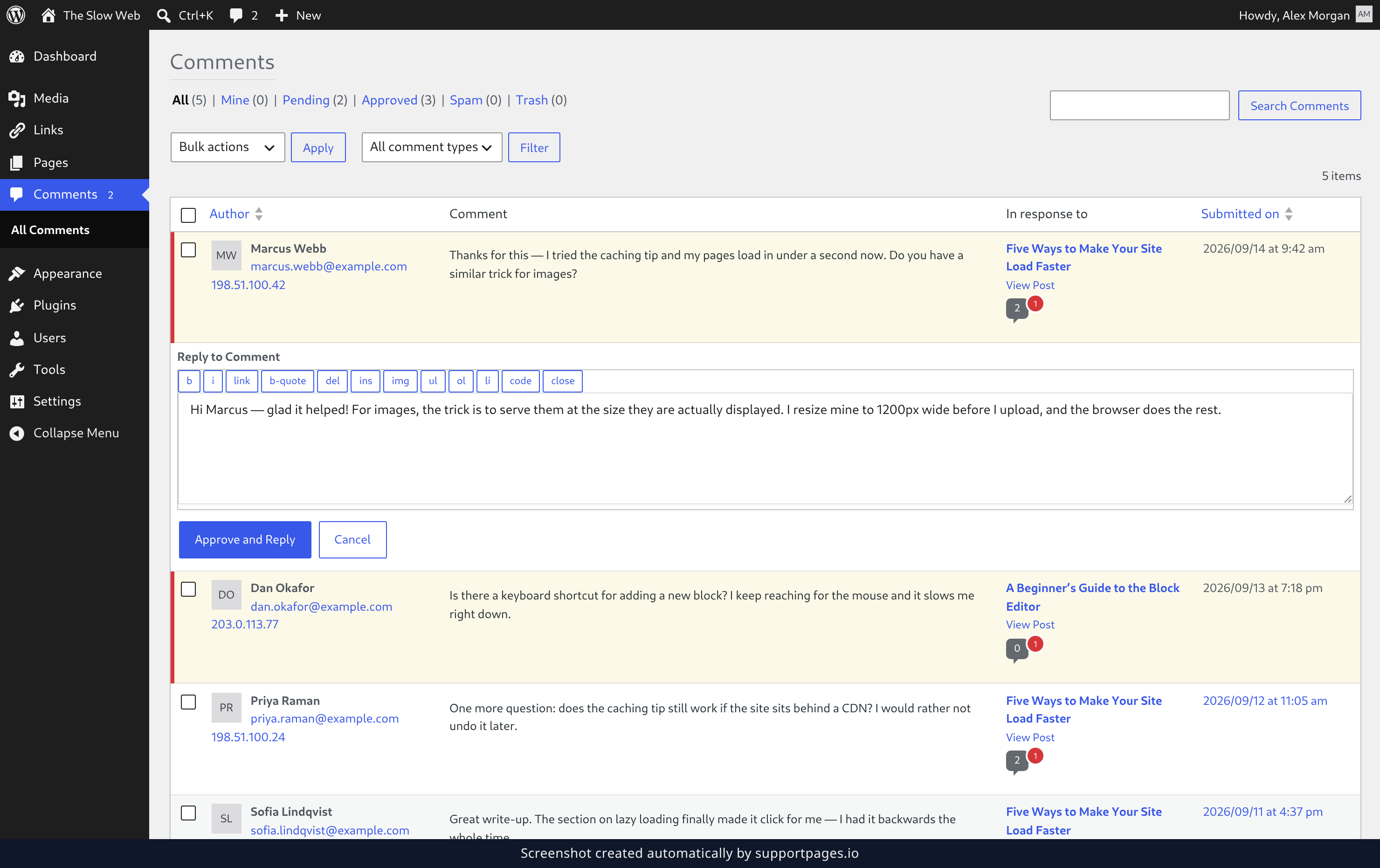
Task: Go to the Appearance brush icon
Action: point(17,273)
